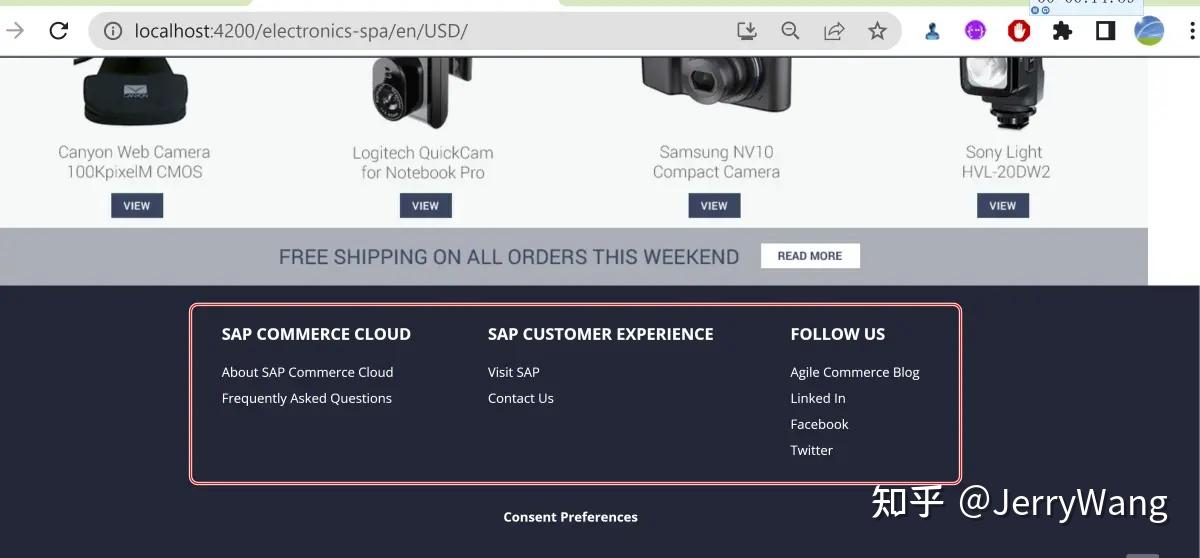This screenshot has width=1200, height=558.
Task: Open Frequently Asked Questions footer link
Action: click(x=306, y=398)
